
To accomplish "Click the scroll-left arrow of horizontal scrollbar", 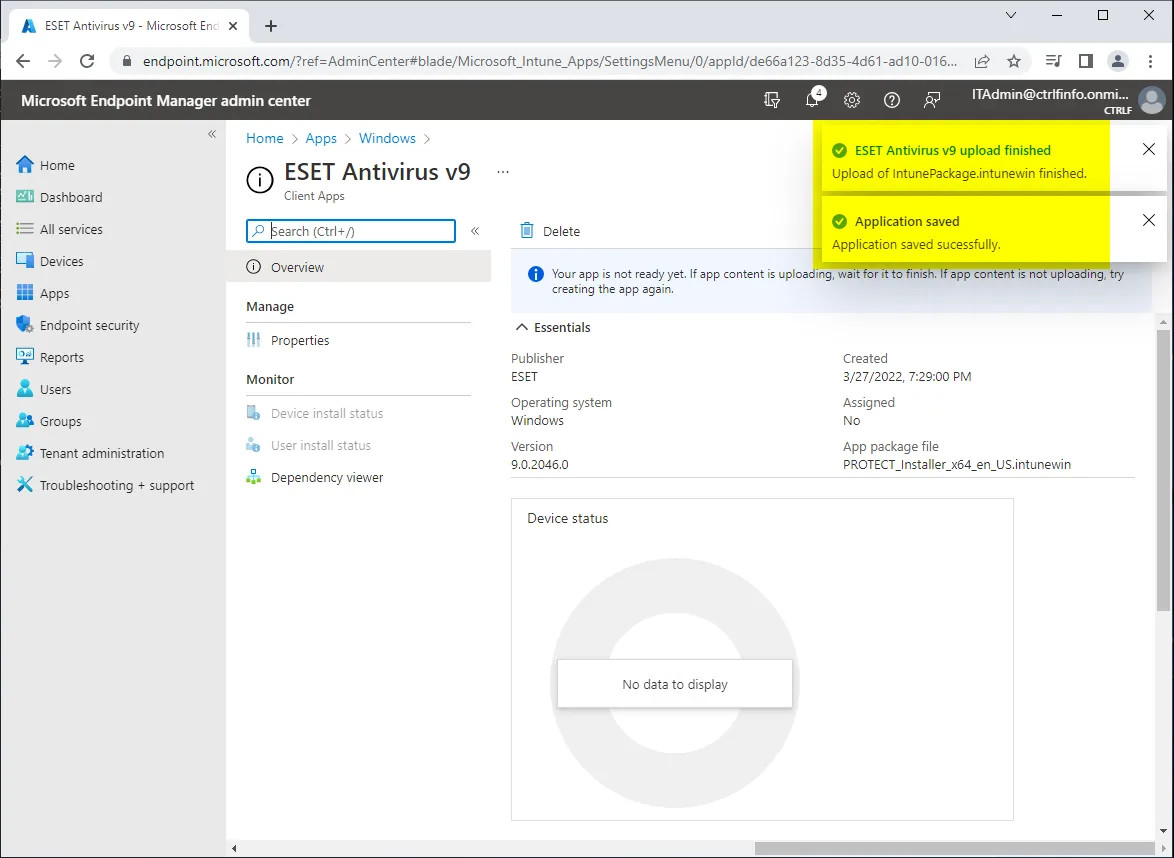I will (x=234, y=848).
